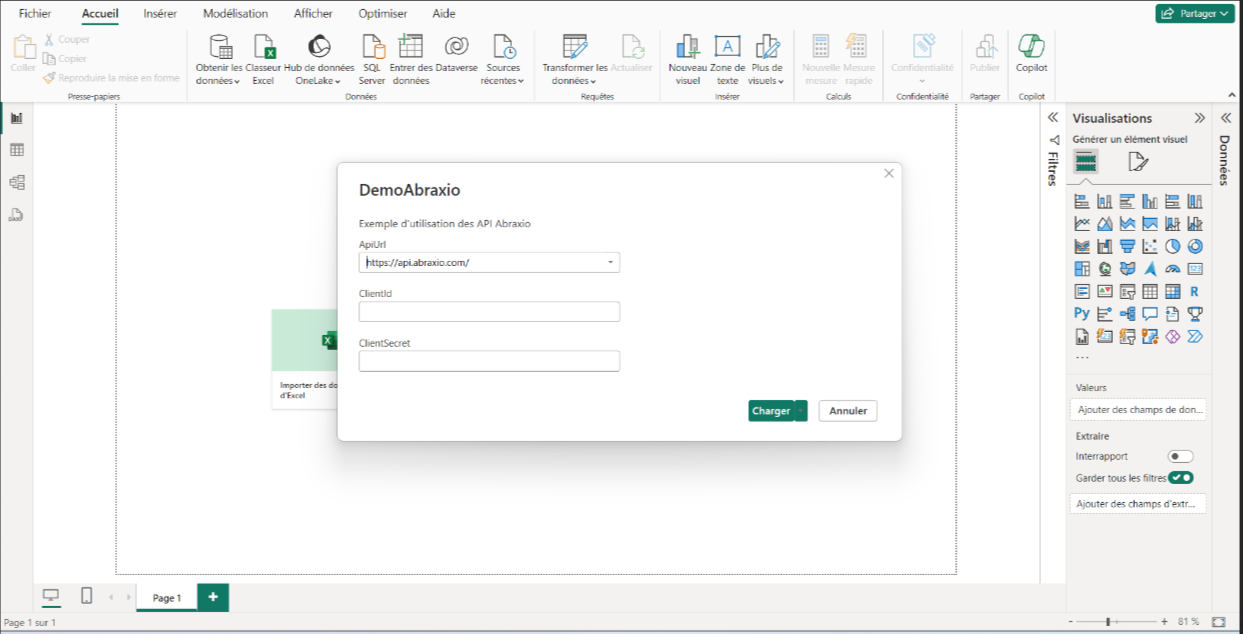Select the Page 1 tab

click(167, 598)
